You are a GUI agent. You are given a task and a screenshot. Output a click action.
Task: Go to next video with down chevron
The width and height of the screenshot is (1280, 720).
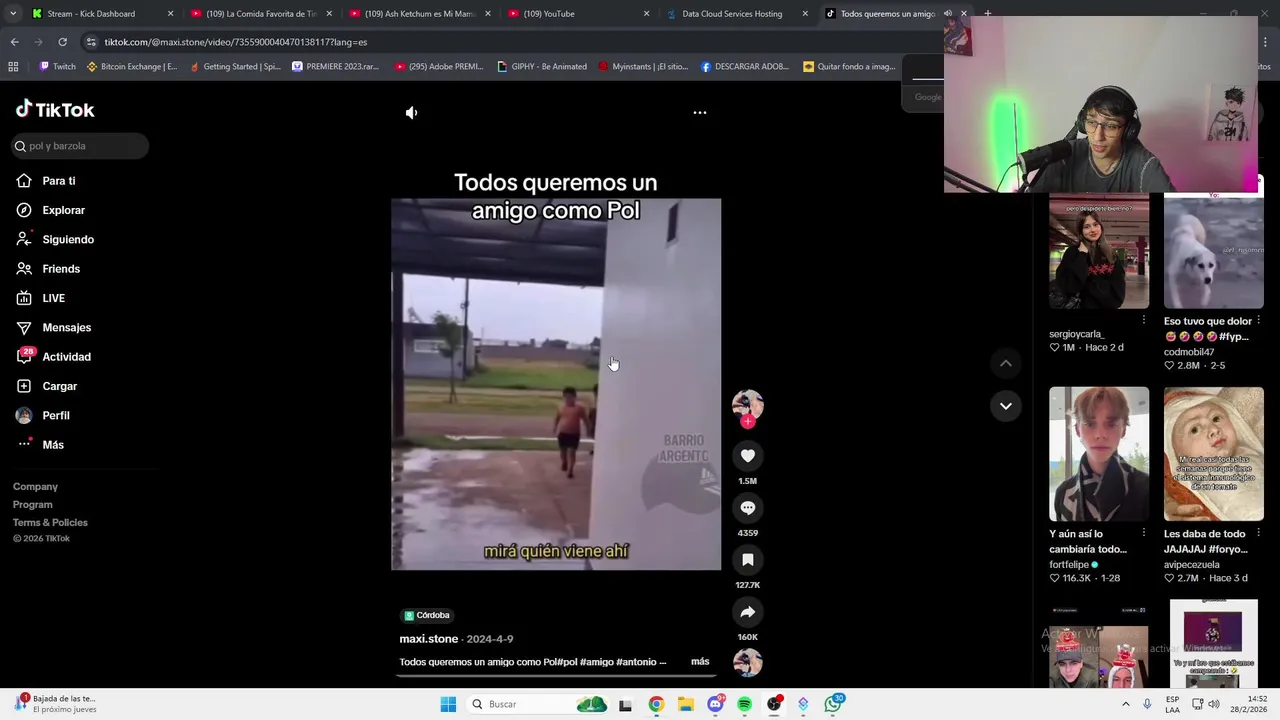point(1006,406)
